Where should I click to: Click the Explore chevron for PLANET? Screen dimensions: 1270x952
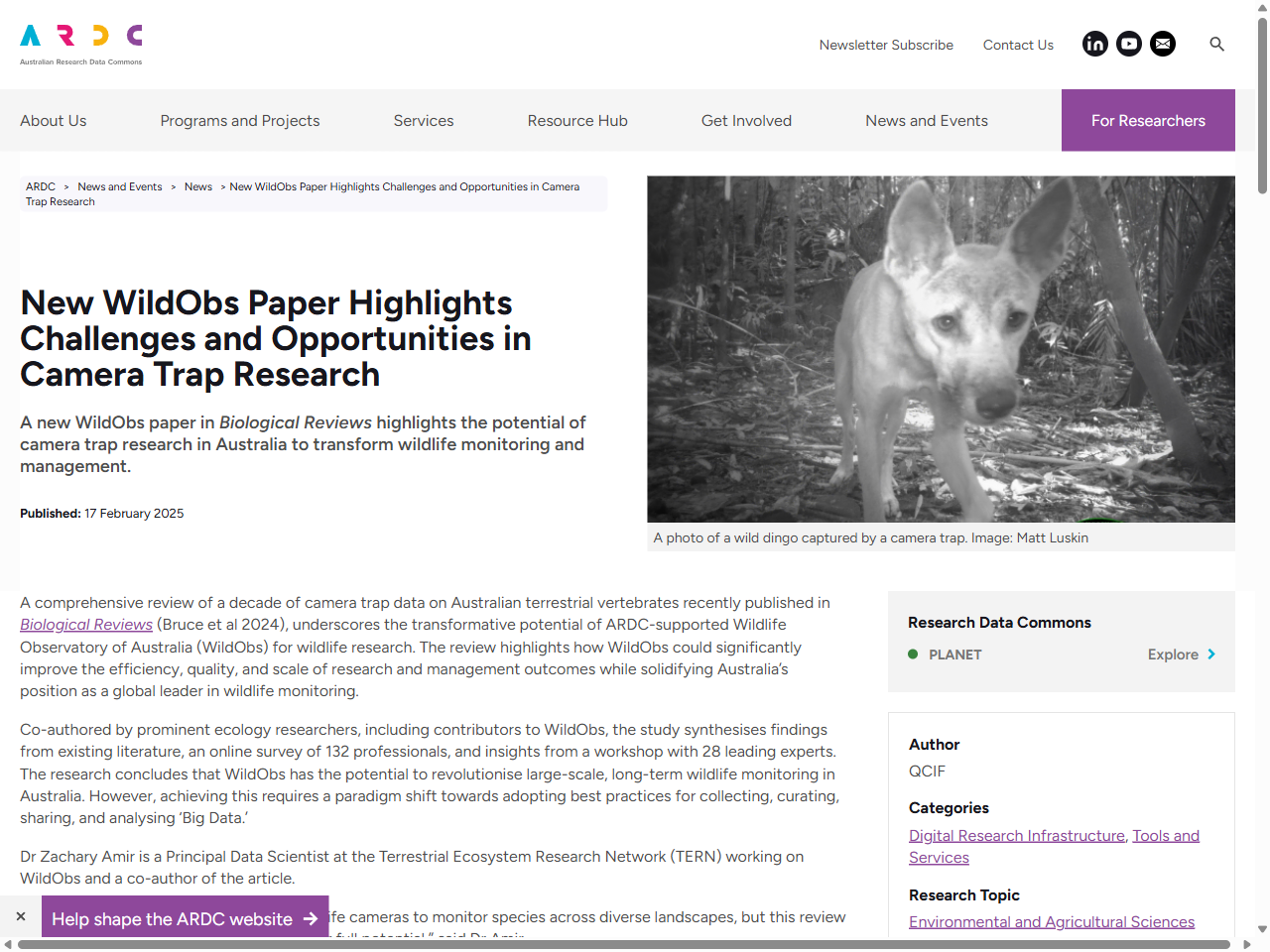[x=1211, y=654]
